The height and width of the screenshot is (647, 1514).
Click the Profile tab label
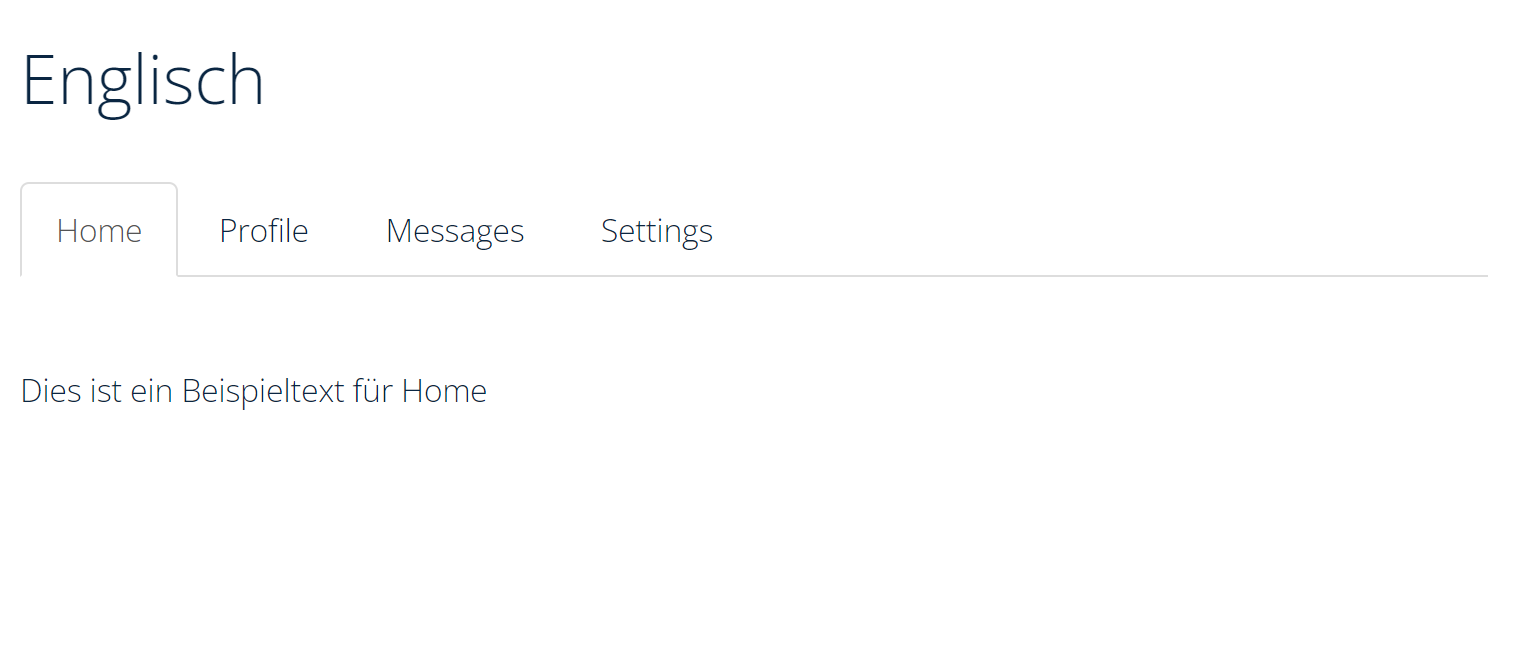click(x=263, y=230)
